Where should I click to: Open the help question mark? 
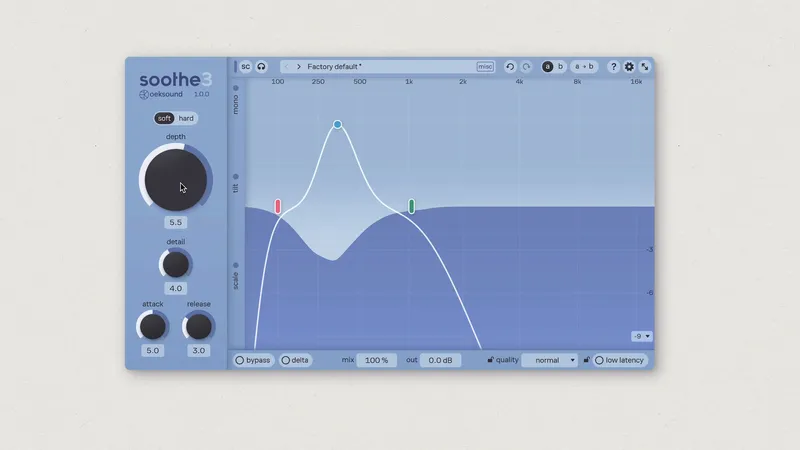(x=613, y=67)
